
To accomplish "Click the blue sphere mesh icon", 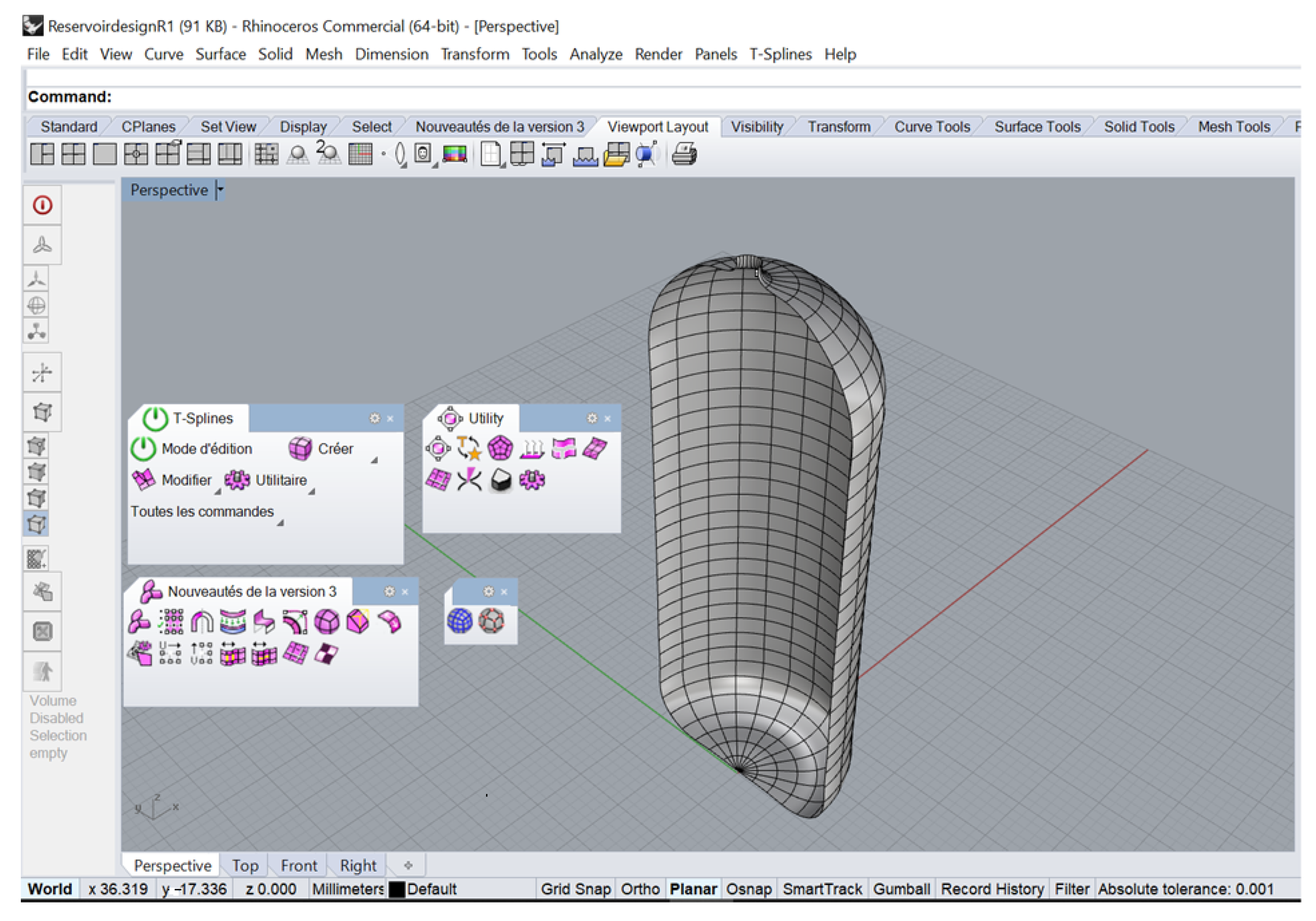I will coord(460,621).
